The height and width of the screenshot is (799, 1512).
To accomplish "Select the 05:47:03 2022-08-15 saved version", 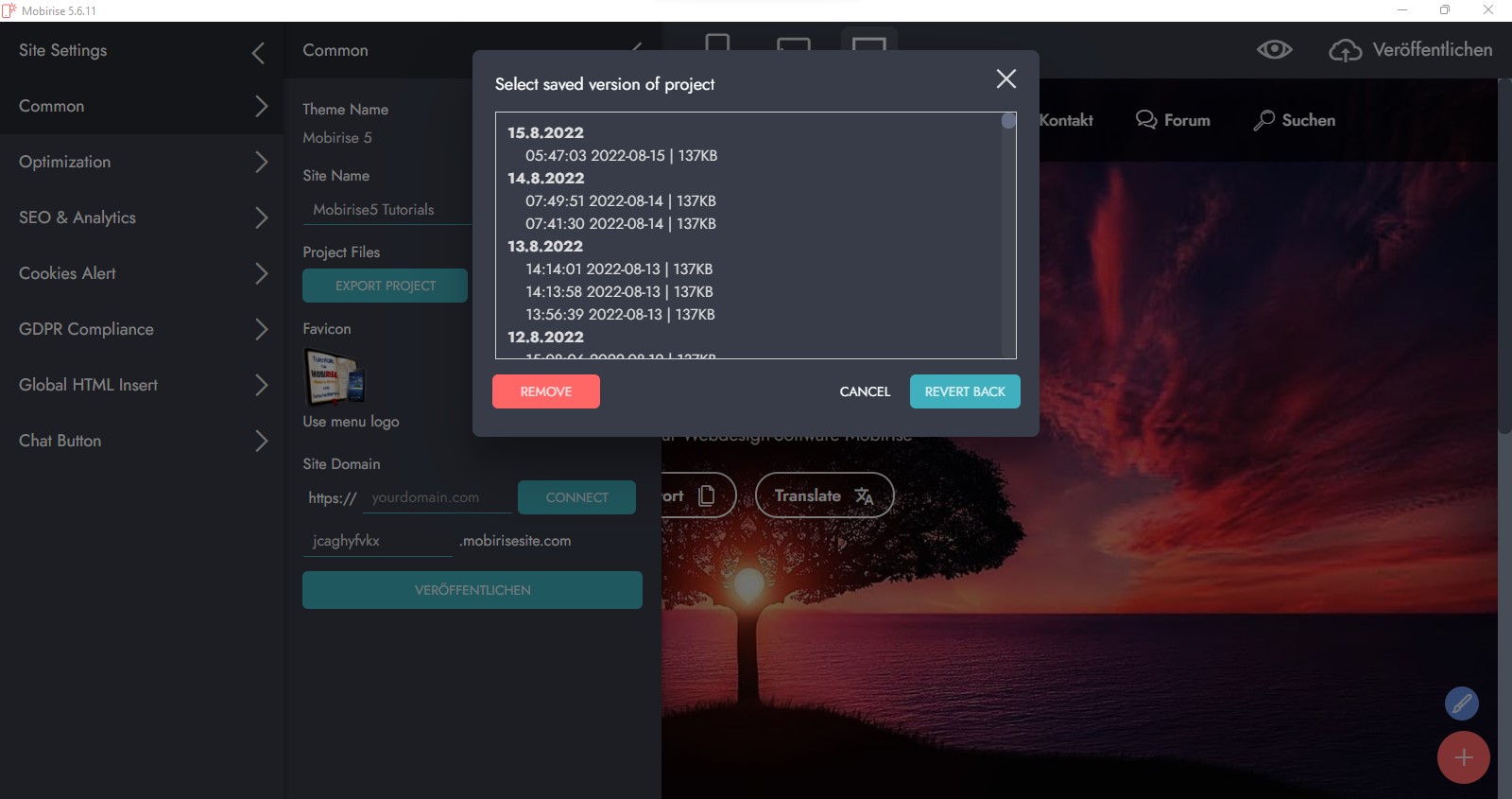I will pyautogui.click(x=621, y=156).
